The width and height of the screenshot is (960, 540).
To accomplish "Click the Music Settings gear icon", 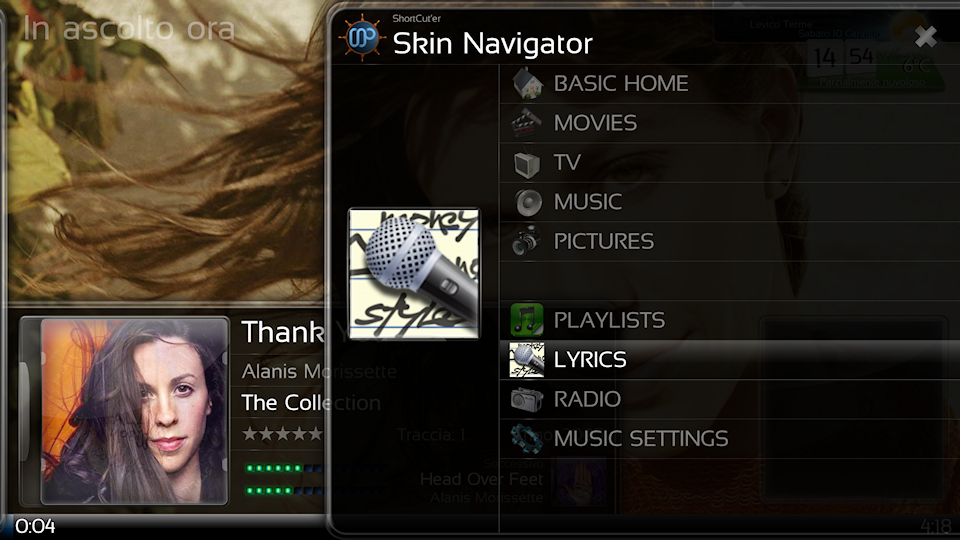I will tap(527, 438).
